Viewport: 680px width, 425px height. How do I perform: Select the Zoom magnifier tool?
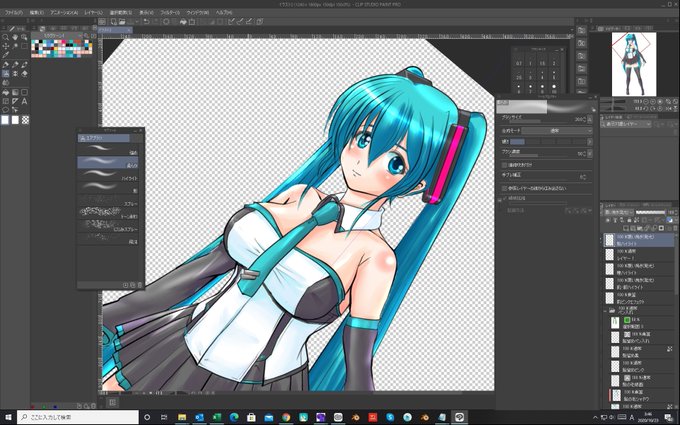click(6, 37)
